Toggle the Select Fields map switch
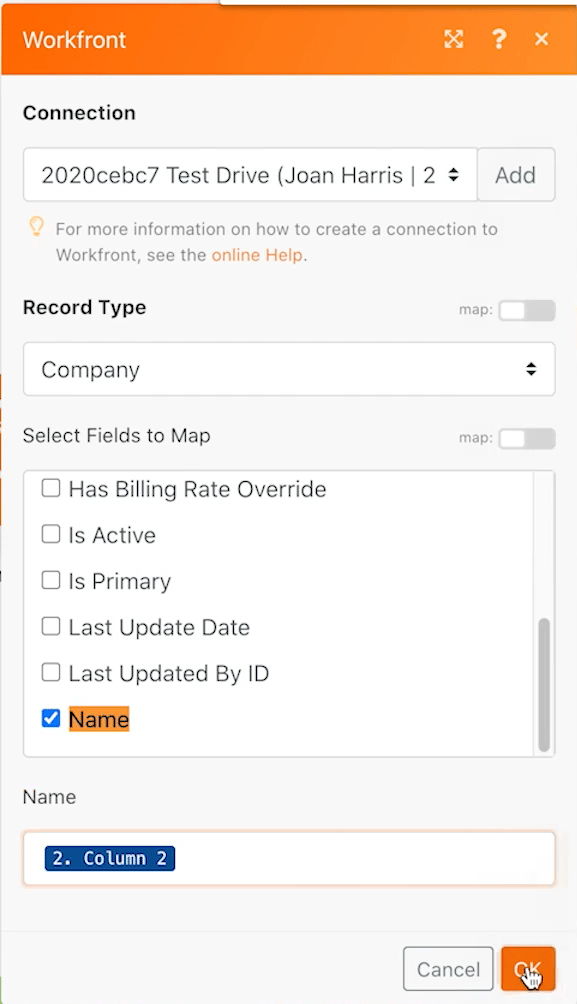This screenshot has height=1004, width=577. (526, 439)
